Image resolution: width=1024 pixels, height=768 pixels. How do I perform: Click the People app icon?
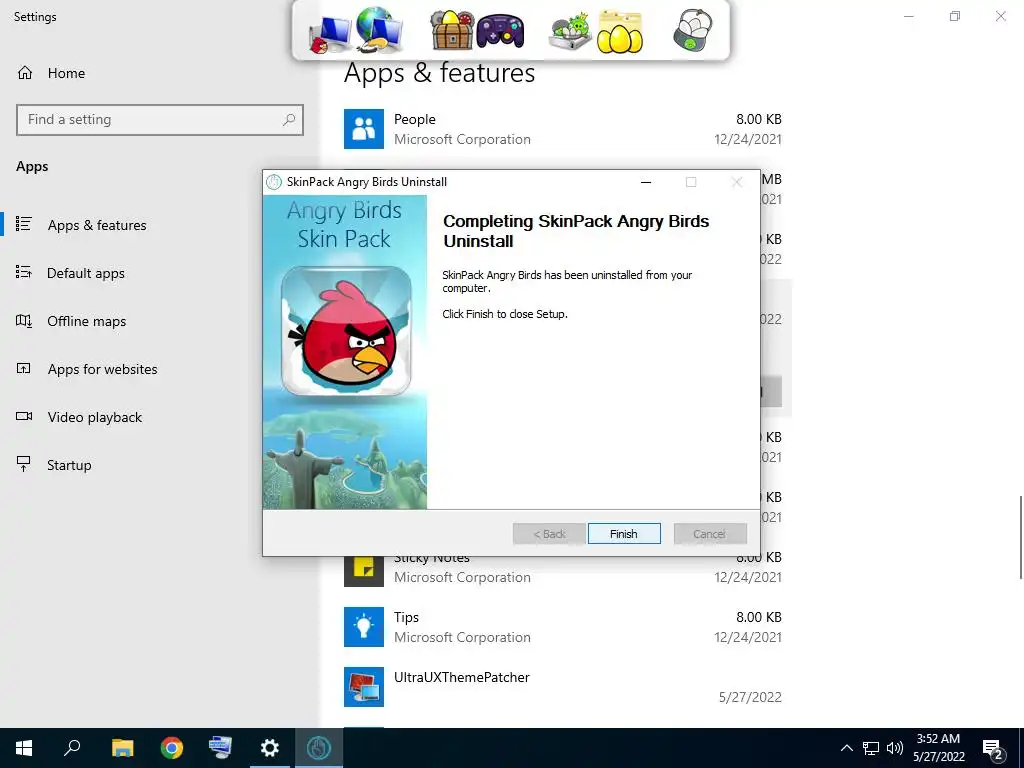[364, 129]
